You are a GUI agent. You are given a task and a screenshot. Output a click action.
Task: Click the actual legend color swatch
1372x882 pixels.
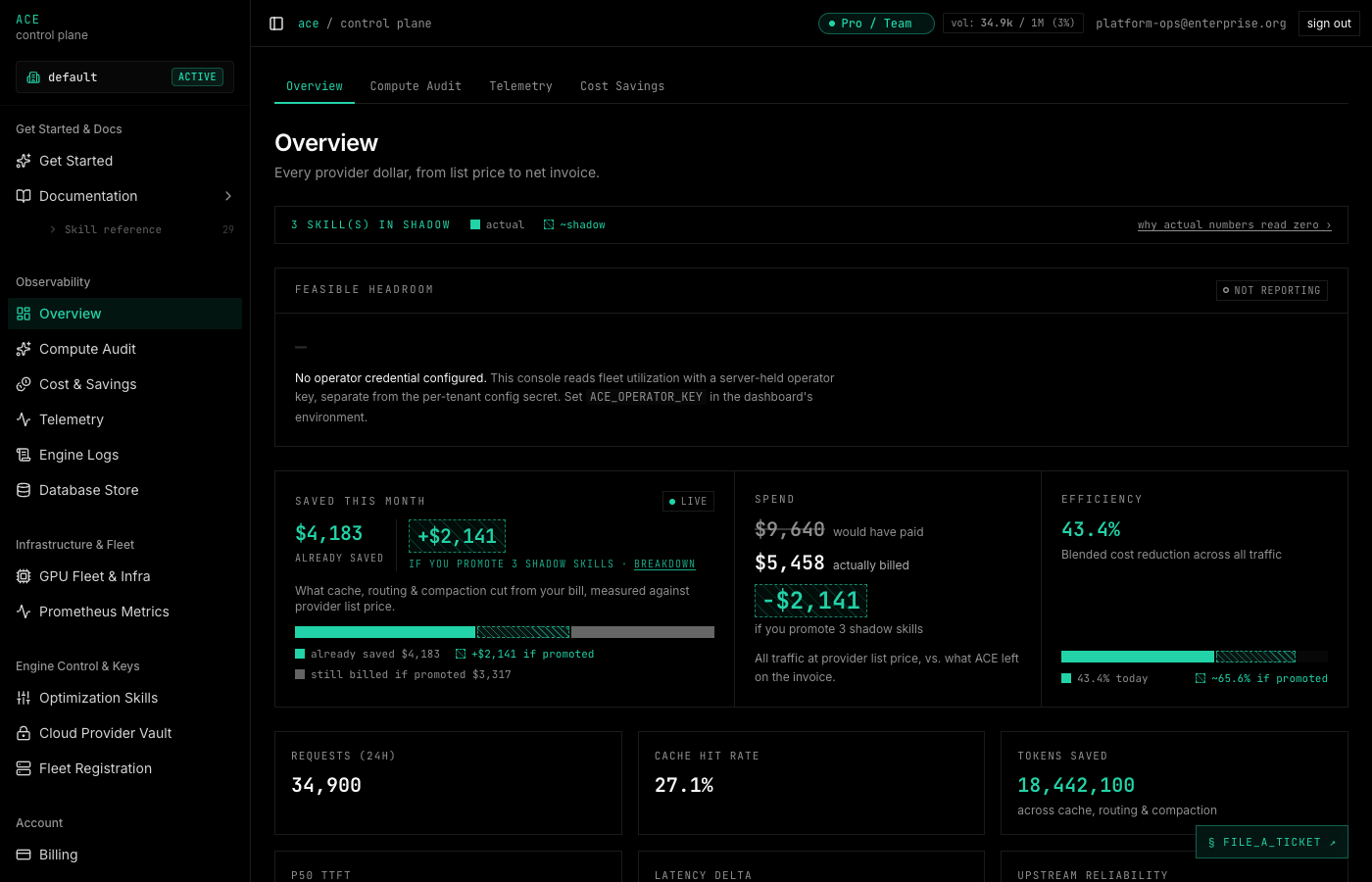[x=475, y=224]
